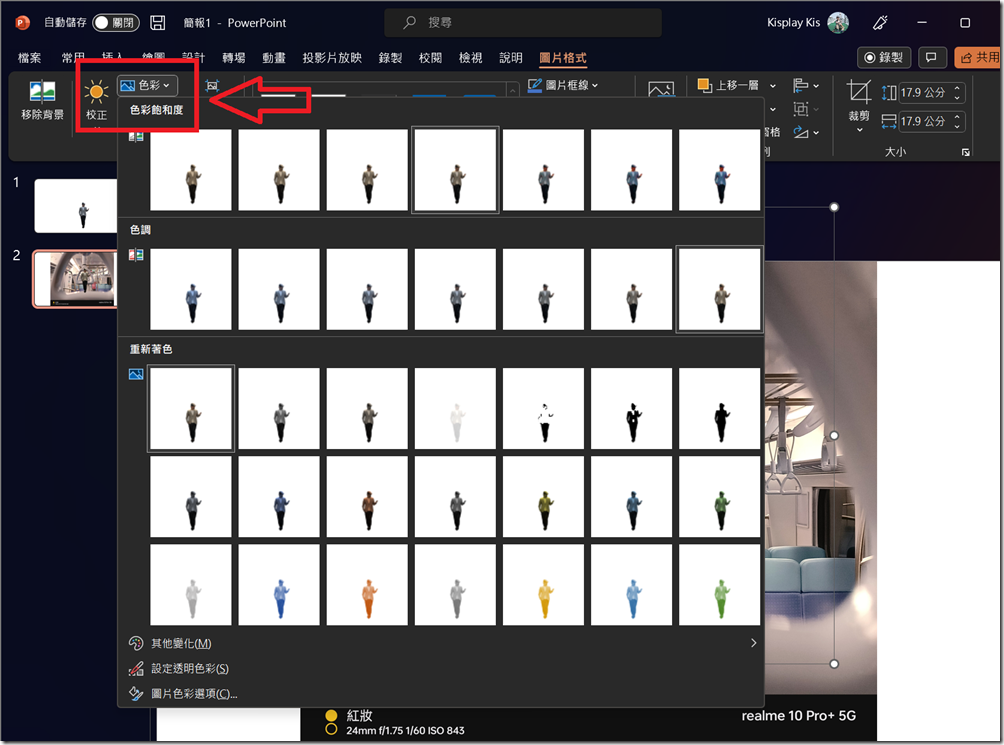This screenshot has width=1004, height=745.
Task: Open 圖片色彩選項 (Picture Color Options)
Action: 196,692
